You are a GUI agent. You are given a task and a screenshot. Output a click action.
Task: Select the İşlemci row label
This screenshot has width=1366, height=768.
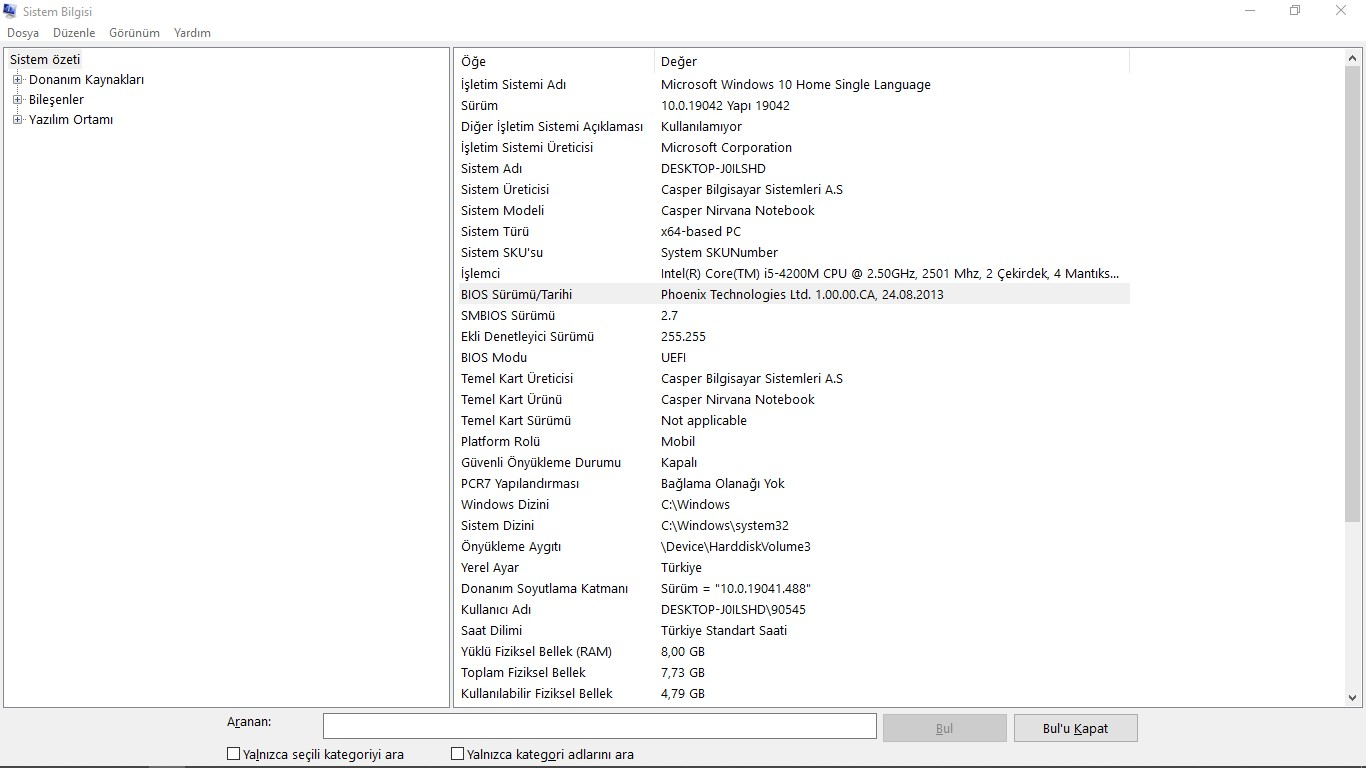[480, 274]
